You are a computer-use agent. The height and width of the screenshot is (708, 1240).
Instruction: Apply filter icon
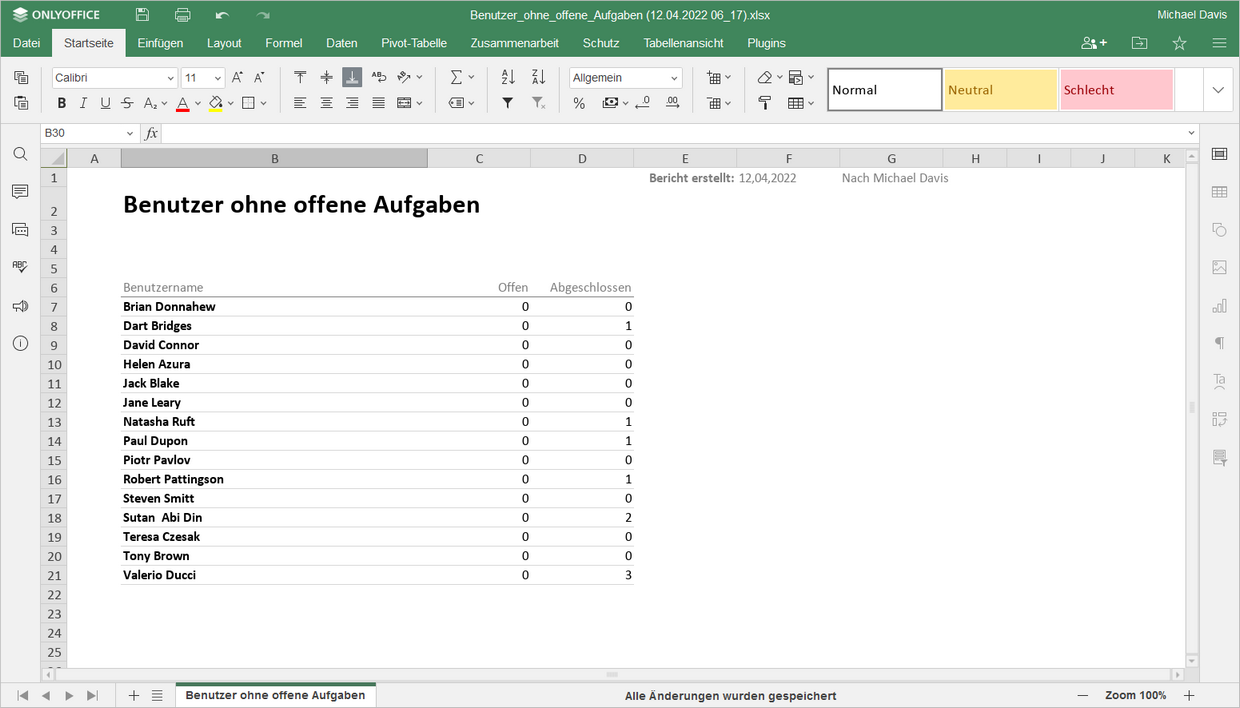(x=508, y=103)
